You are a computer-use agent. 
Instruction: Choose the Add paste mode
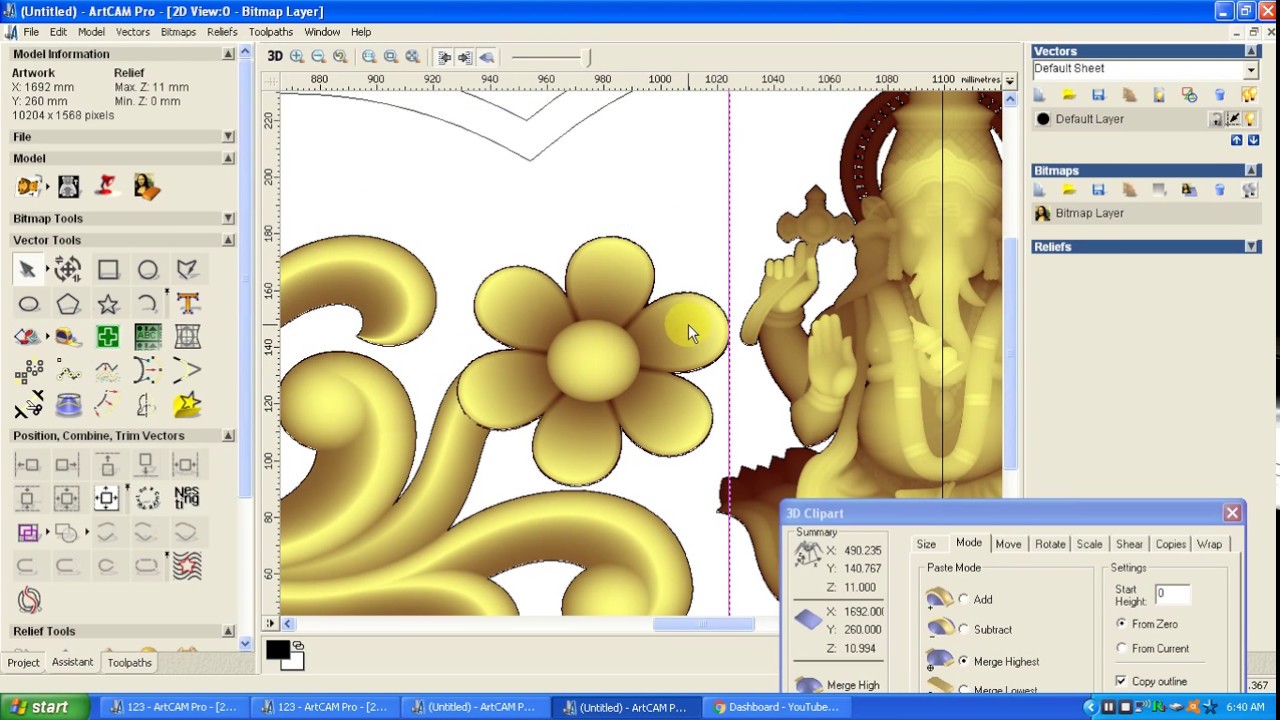point(964,599)
